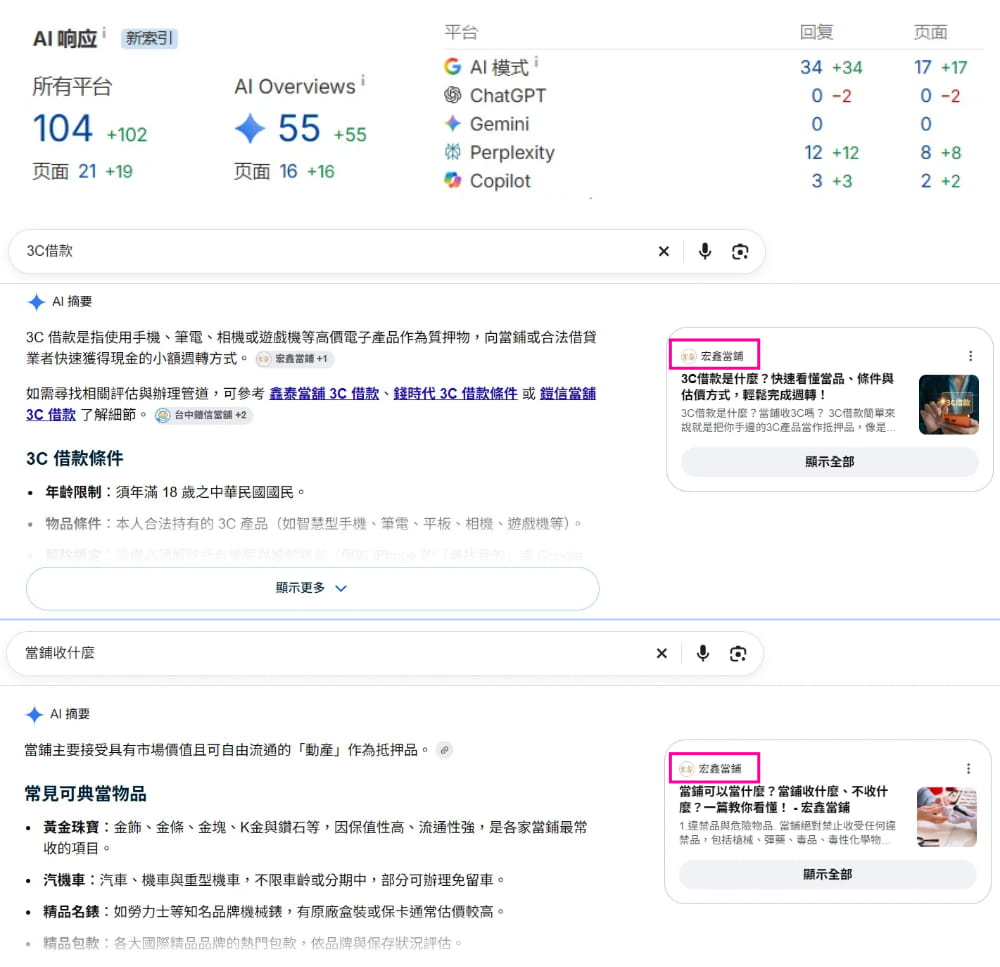Open article title 當鋪可以當什麼？當鋪收什麼
This screenshot has height=967, width=1000.
(783, 799)
